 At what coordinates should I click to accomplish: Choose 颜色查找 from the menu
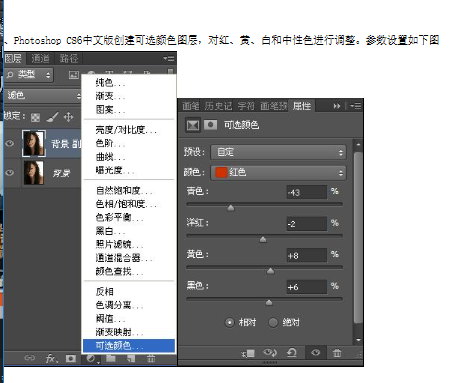tap(129, 271)
